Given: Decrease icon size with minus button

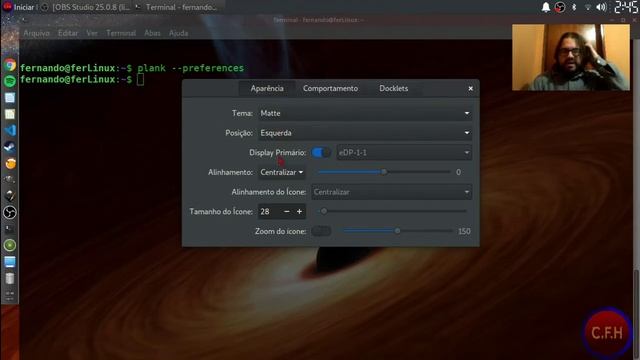Looking at the screenshot, I should (287, 211).
